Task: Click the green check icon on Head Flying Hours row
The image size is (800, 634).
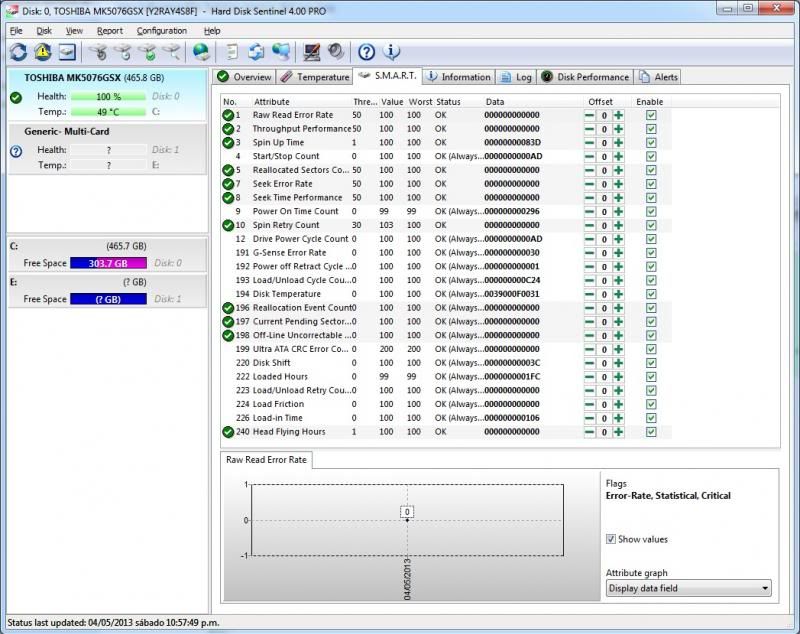Action: [228, 432]
